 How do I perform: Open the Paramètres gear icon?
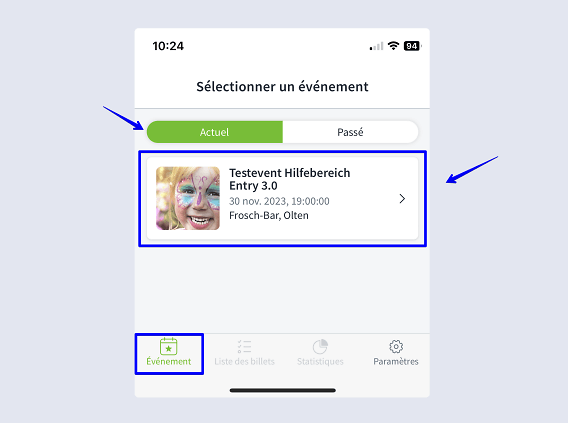click(x=396, y=347)
